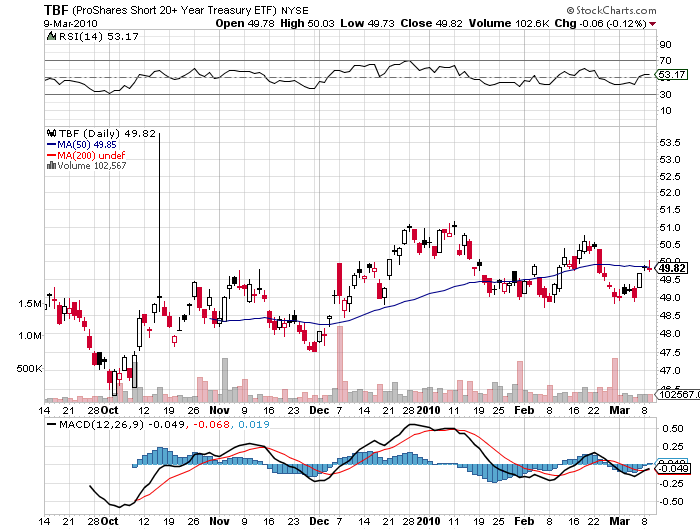The height and width of the screenshot is (530, 700).
Task: Click the MA(200) undef legend text
Action: click(x=92, y=155)
